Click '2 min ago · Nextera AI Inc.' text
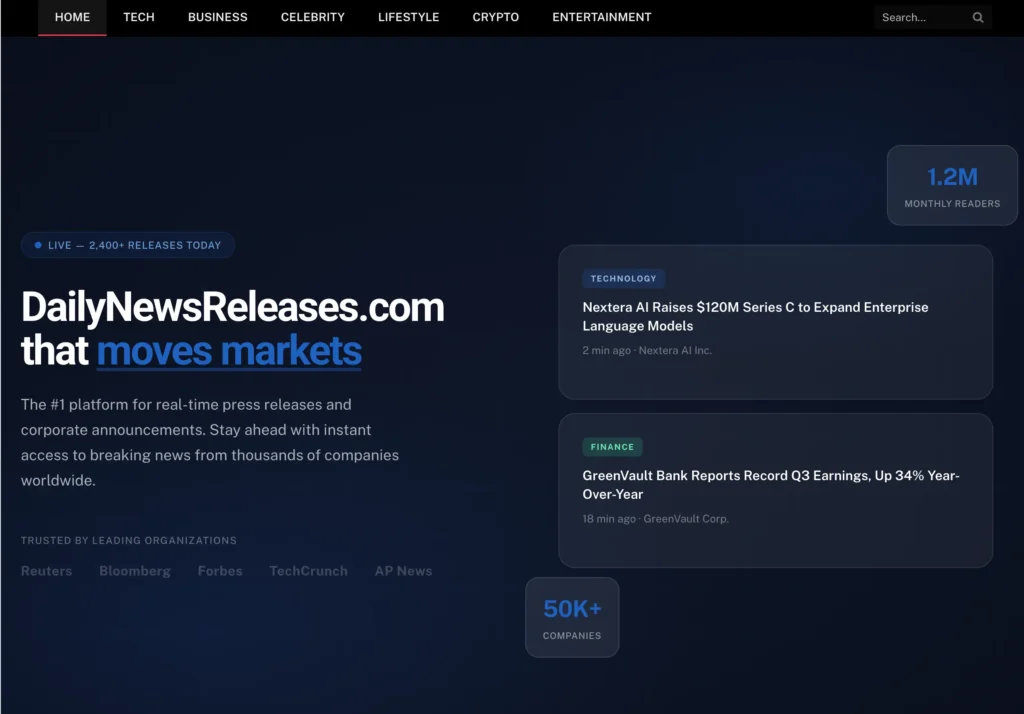1024x714 pixels. tap(647, 350)
